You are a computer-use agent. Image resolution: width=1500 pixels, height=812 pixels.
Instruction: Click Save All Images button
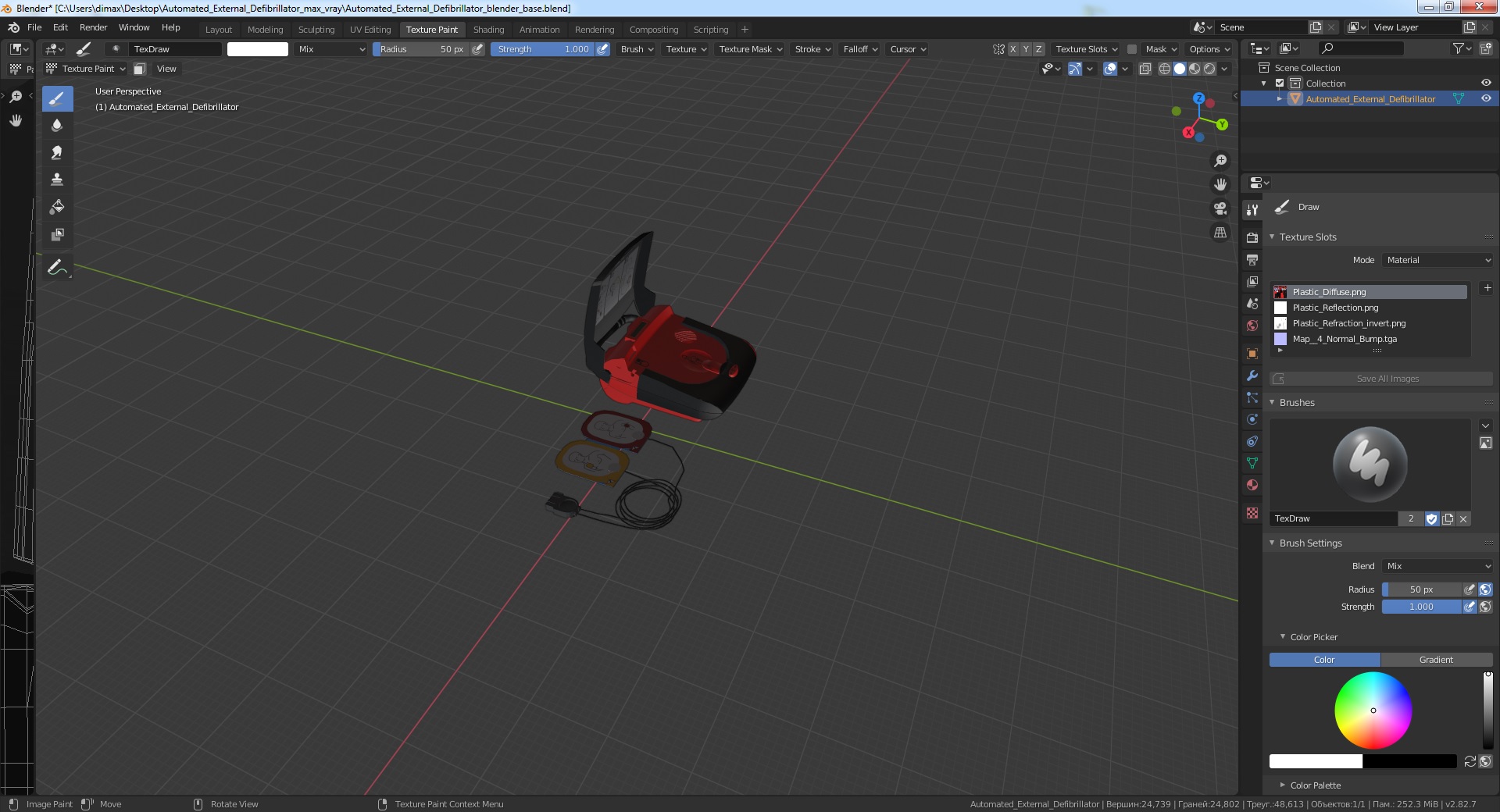click(1381, 379)
